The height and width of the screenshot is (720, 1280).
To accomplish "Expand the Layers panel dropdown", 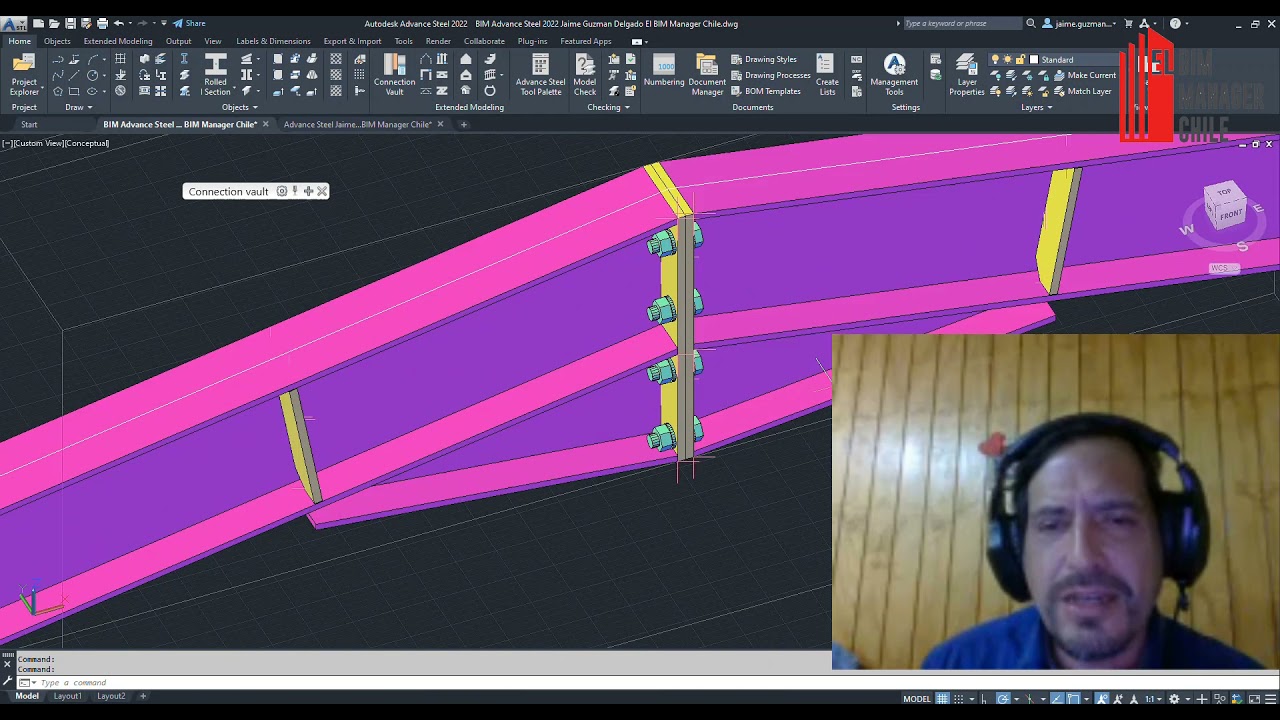I will point(1036,107).
